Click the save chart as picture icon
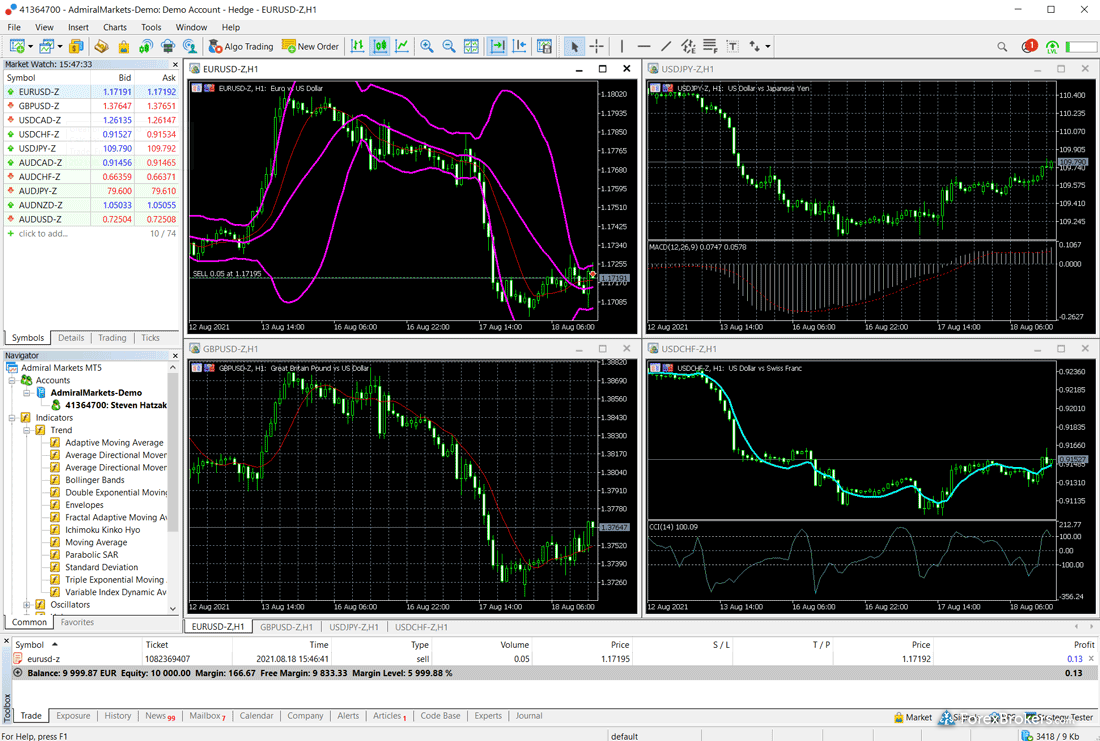Screen dimensions: 1100x741 [x=544, y=46]
